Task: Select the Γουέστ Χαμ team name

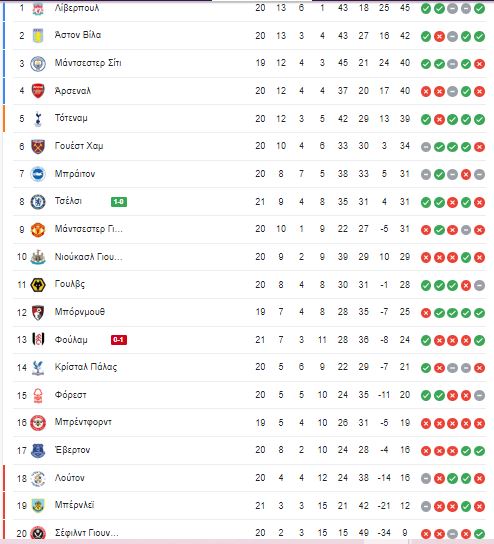Action: click(x=79, y=146)
